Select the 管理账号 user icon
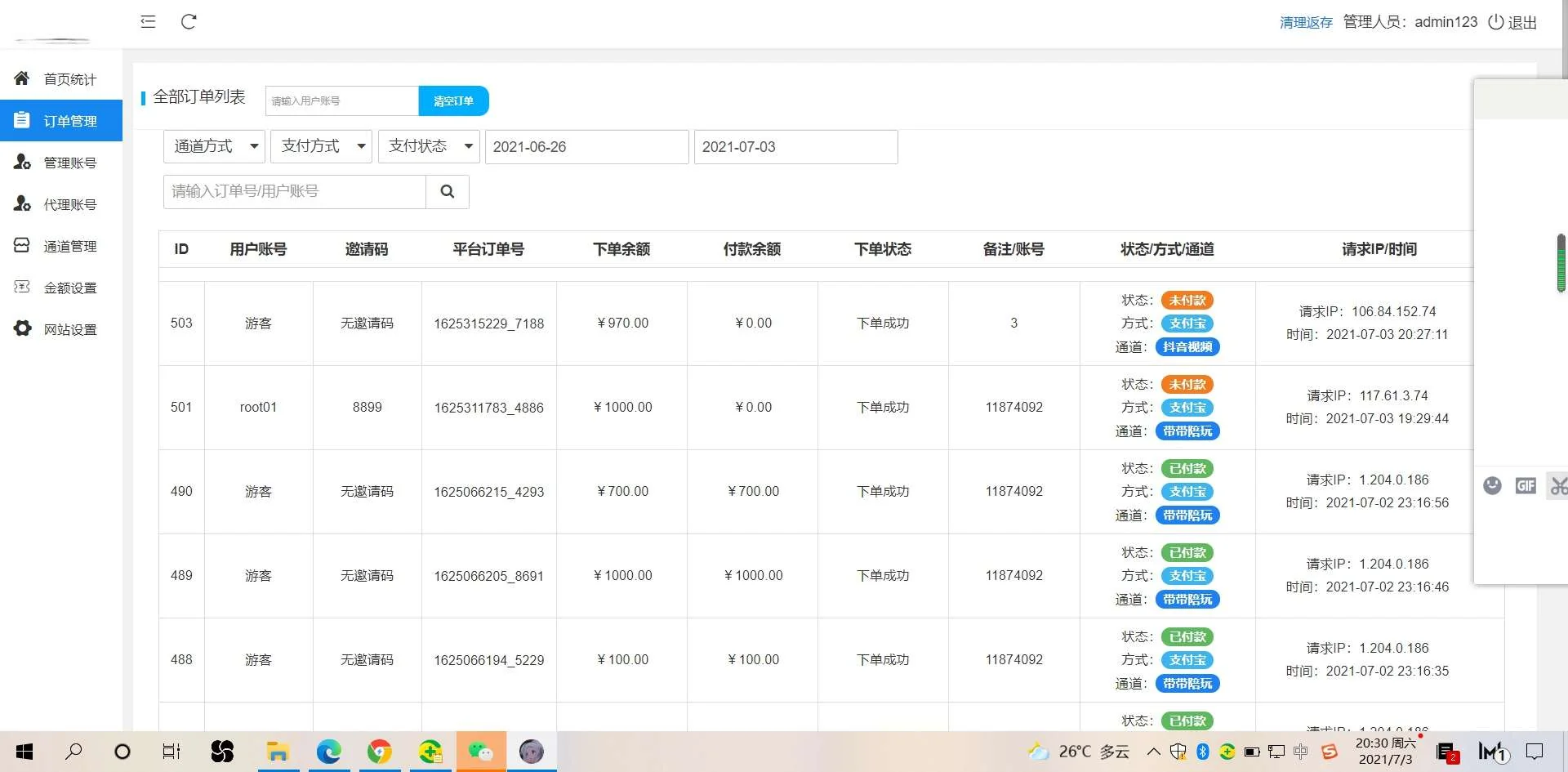Viewport: 1568px width, 772px height. pos(21,162)
